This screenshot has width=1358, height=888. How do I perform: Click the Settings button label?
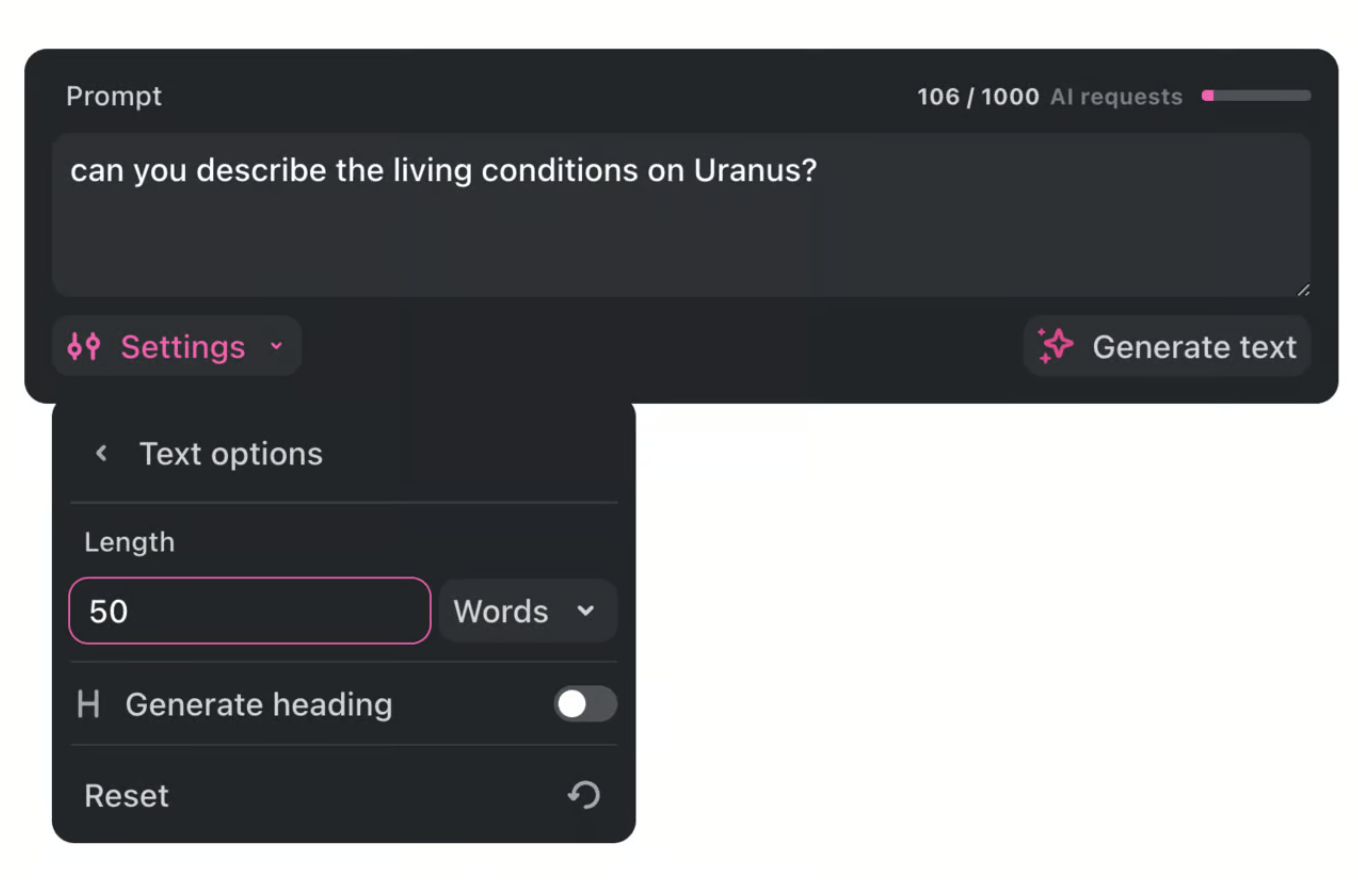[183, 347]
